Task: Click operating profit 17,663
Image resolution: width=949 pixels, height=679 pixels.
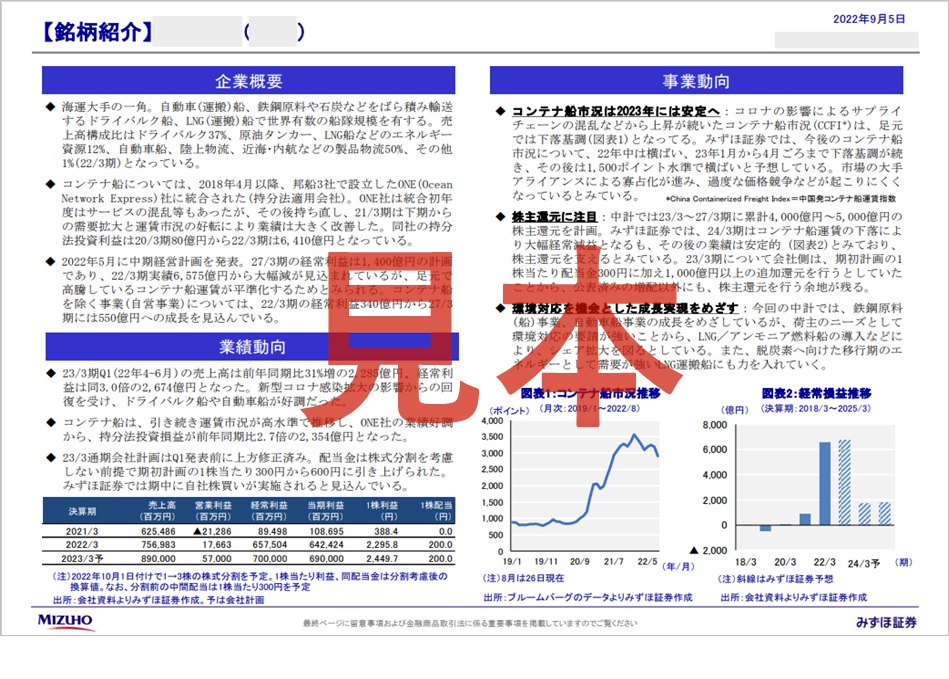Action: coord(217,545)
